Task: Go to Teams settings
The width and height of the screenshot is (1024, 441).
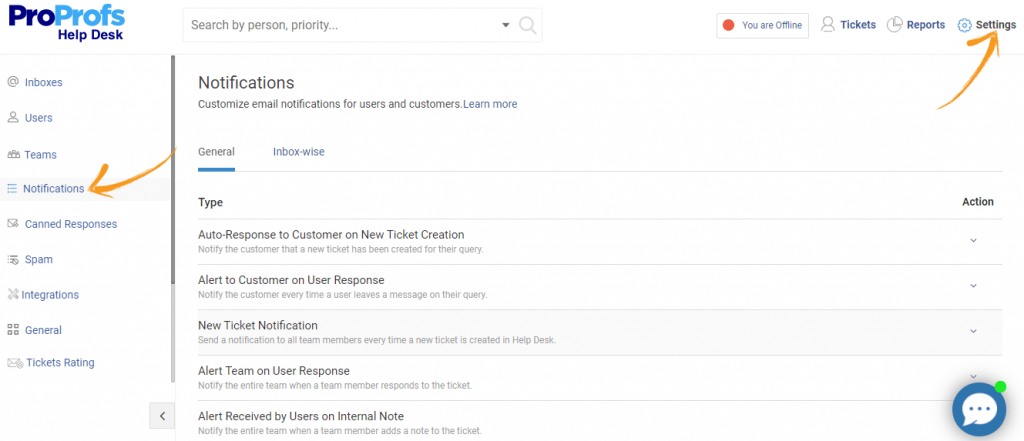Action: pos(40,155)
